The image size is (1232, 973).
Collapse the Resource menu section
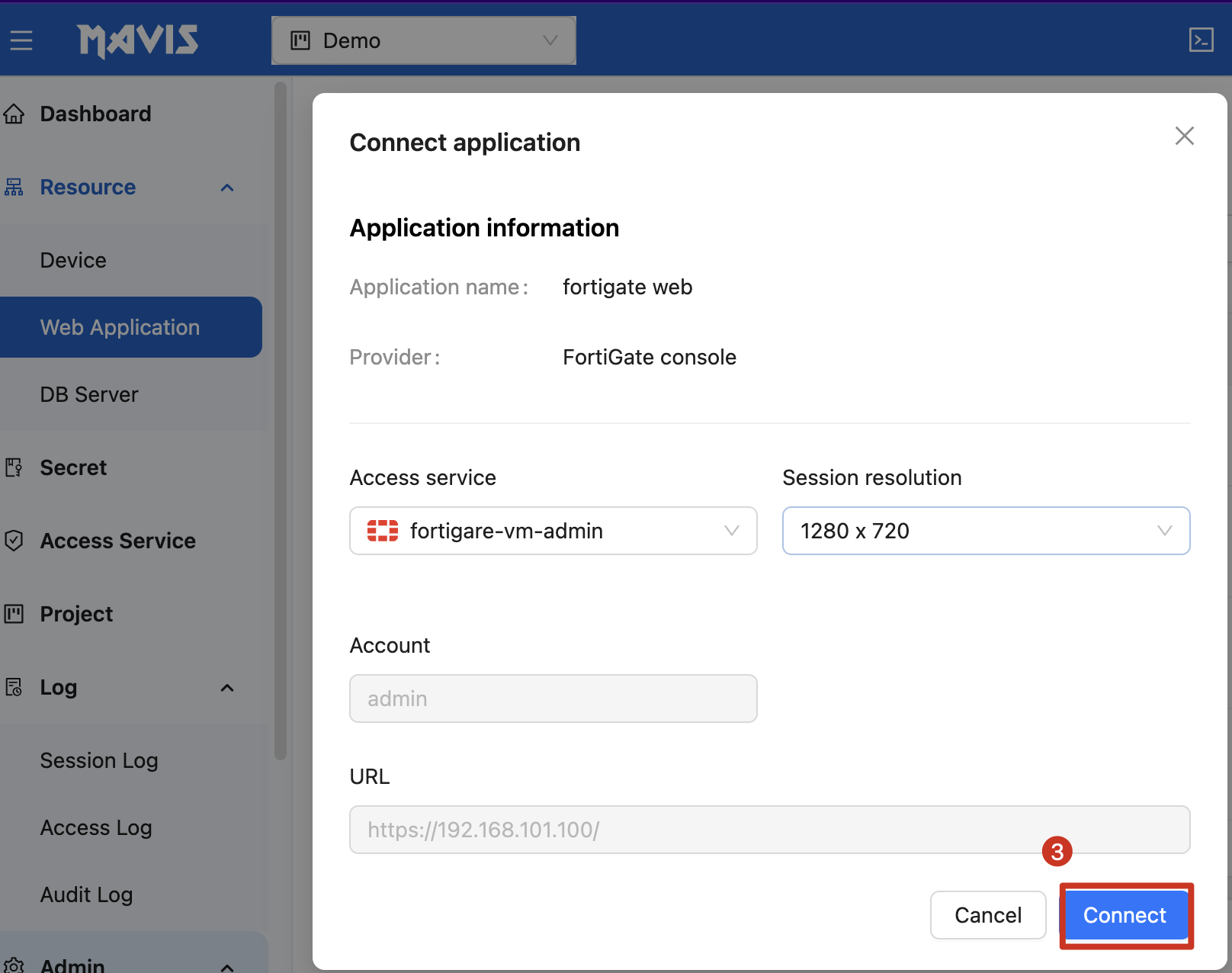tap(227, 188)
